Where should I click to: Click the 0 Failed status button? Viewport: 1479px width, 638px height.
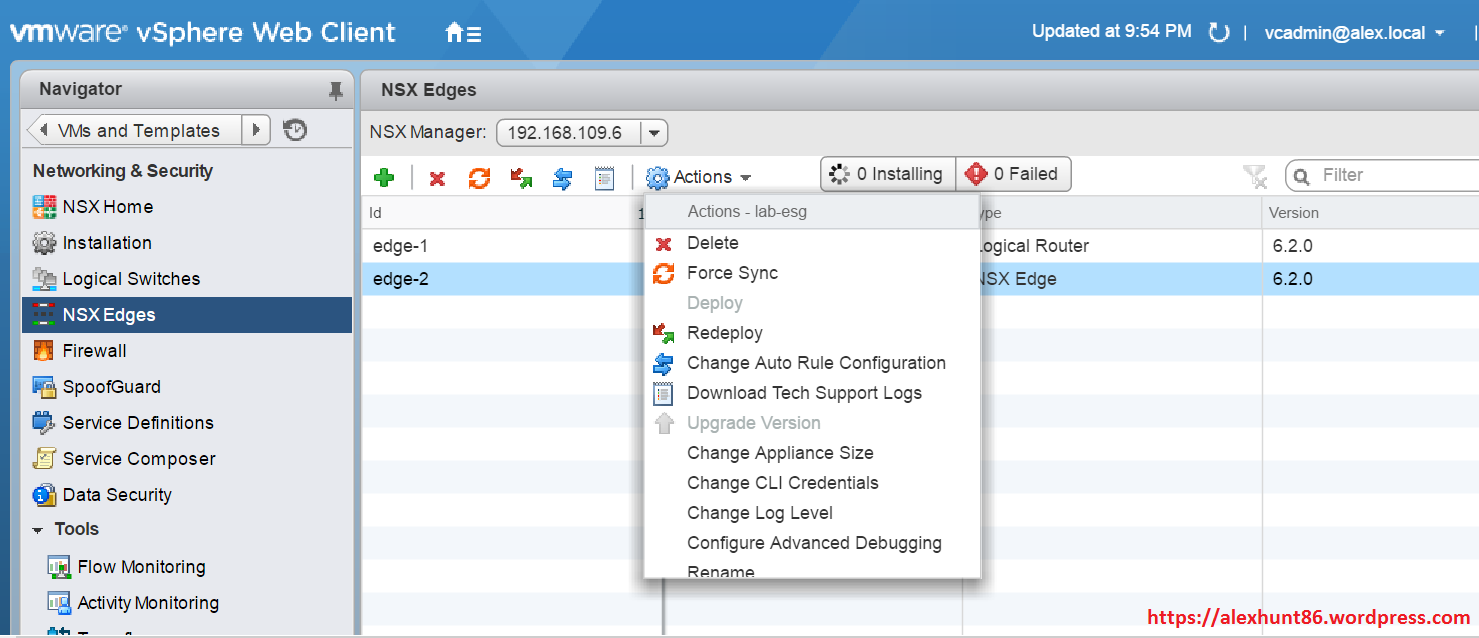pyautogui.click(x=1013, y=174)
